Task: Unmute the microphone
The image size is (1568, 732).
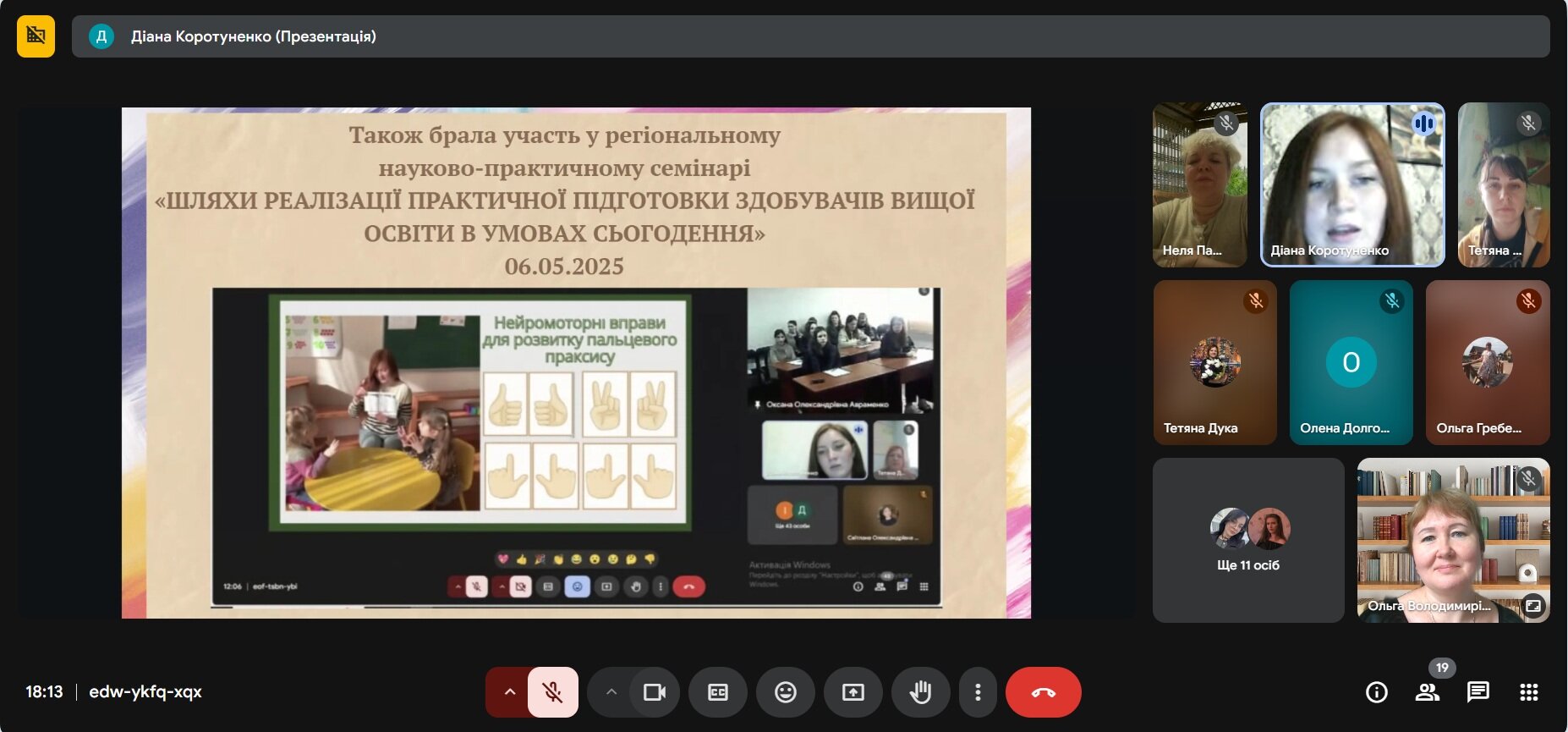Action: [553, 692]
